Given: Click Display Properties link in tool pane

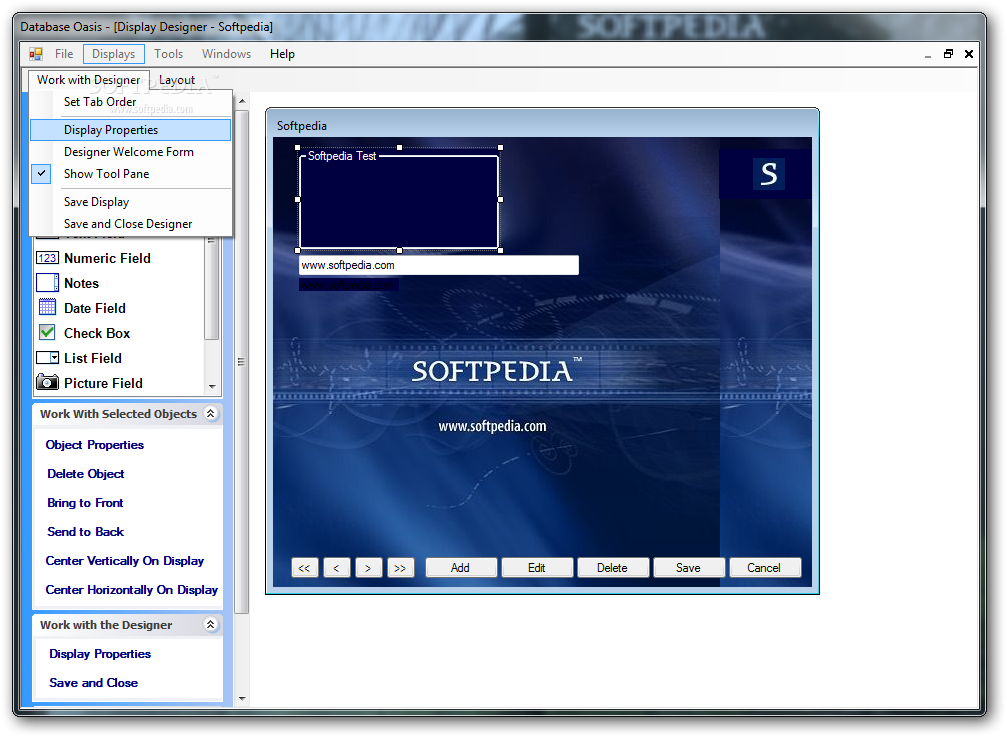Looking at the screenshot, I should (x=100, y=654).
